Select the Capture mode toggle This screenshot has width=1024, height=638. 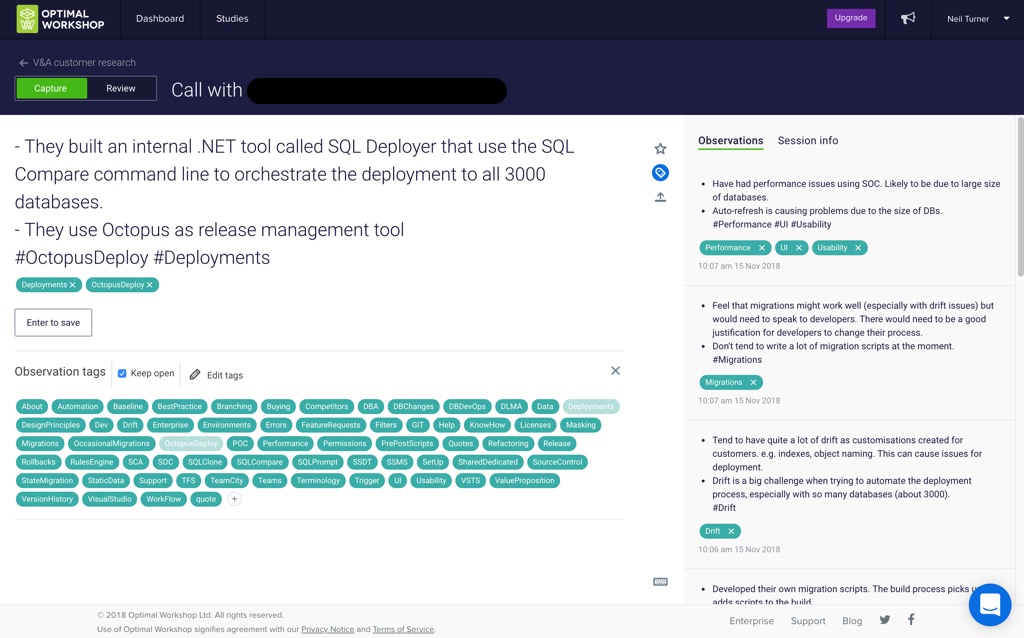tap(51, 89)
